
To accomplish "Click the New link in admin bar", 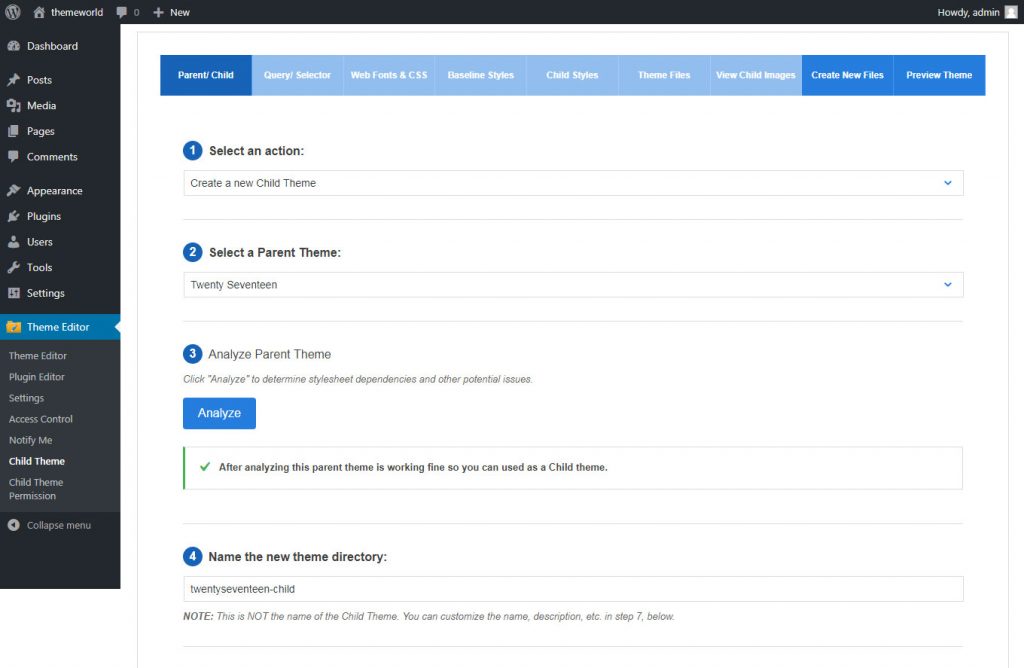I will pos(180,12).
